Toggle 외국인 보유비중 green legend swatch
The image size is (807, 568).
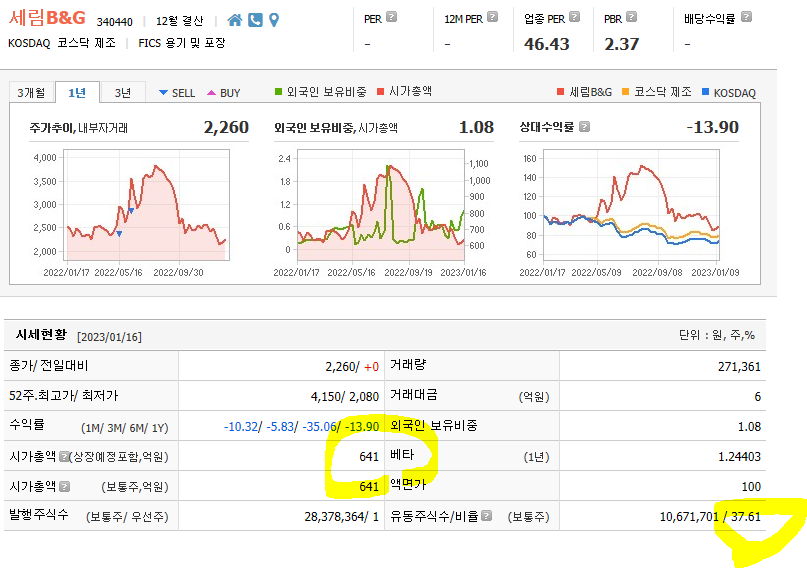point(278,92)
